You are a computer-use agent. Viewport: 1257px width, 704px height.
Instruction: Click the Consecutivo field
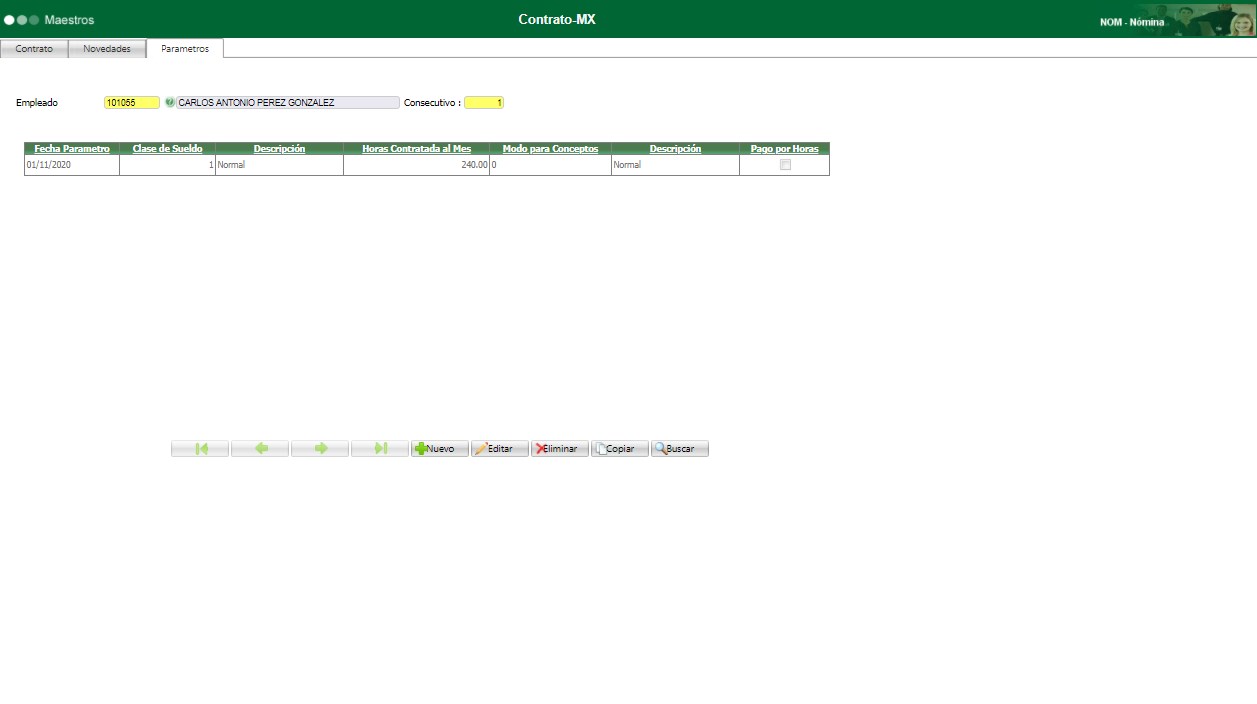tap(484, 102)
